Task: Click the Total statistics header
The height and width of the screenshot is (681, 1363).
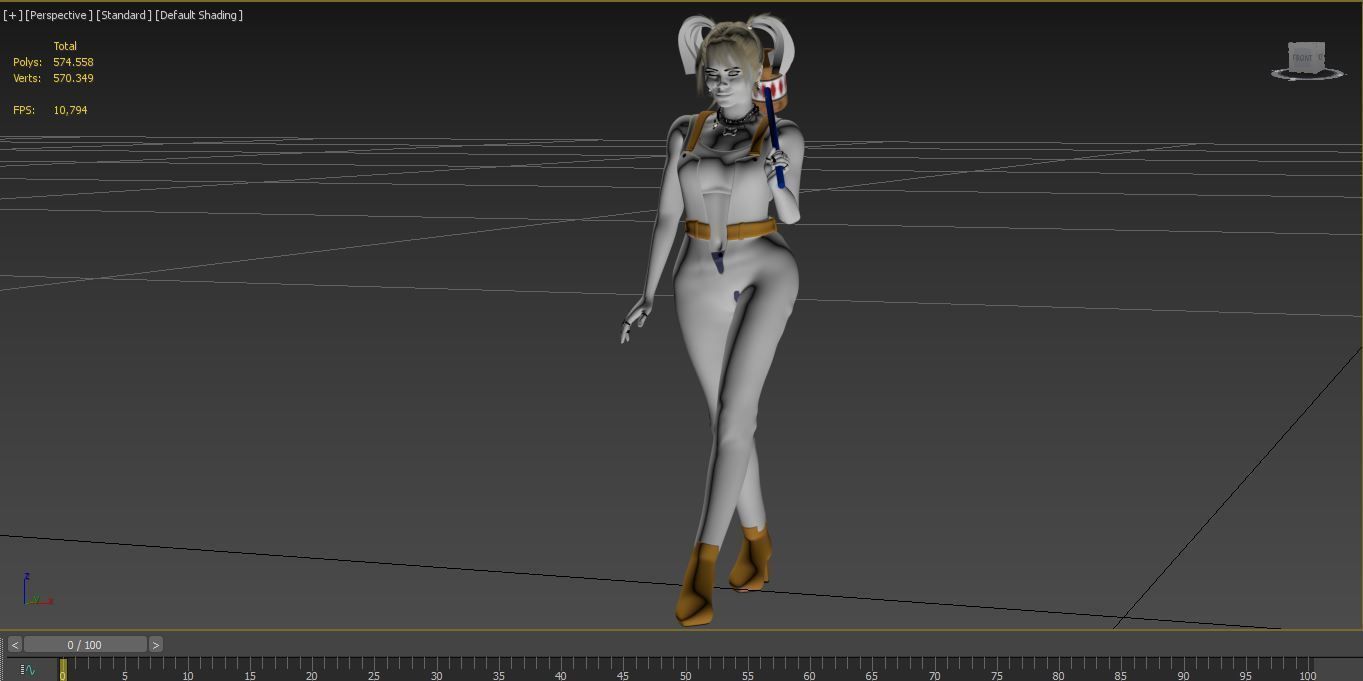Action: pos(65,46)
